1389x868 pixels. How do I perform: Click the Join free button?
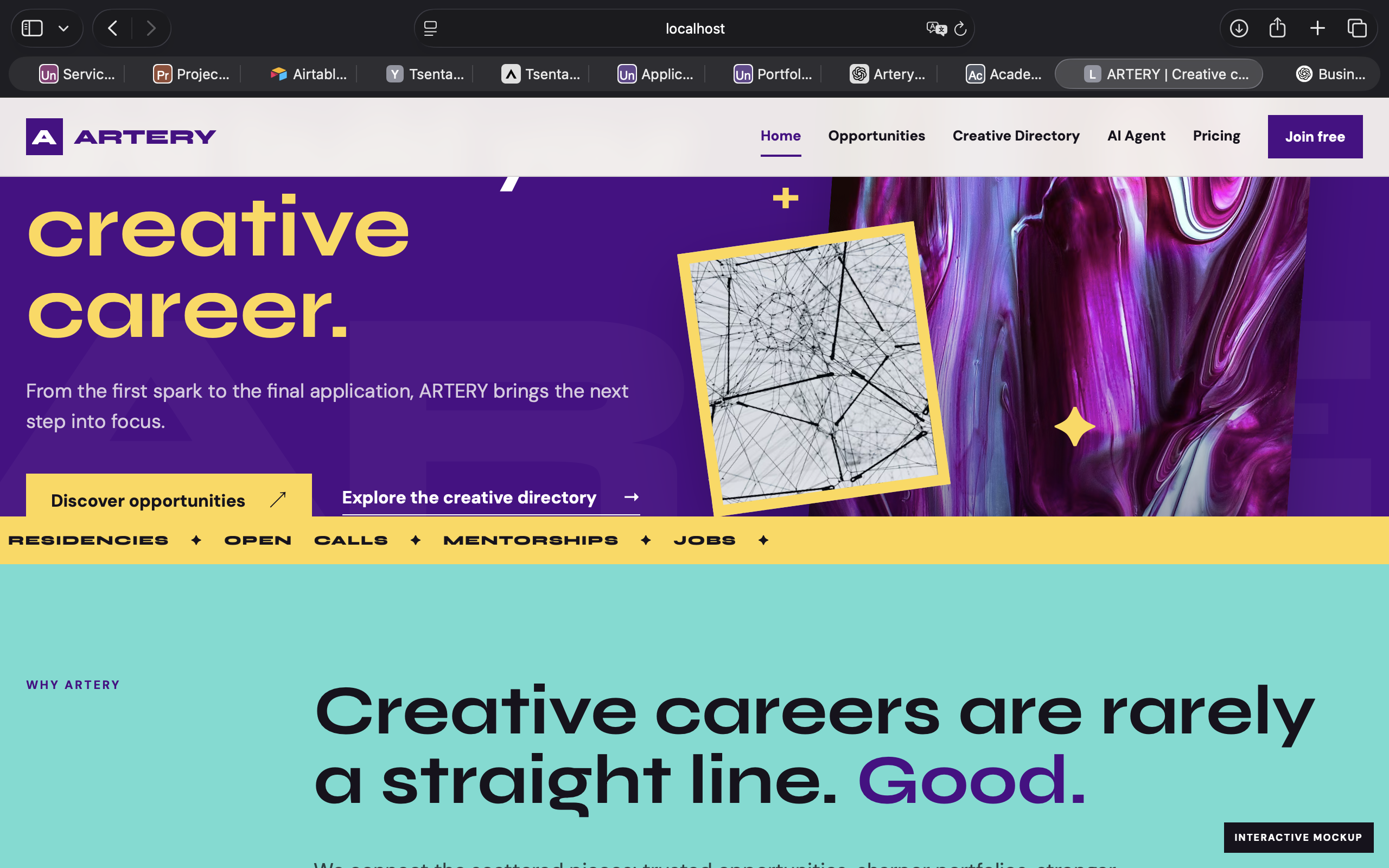[x=1315, y=137]
